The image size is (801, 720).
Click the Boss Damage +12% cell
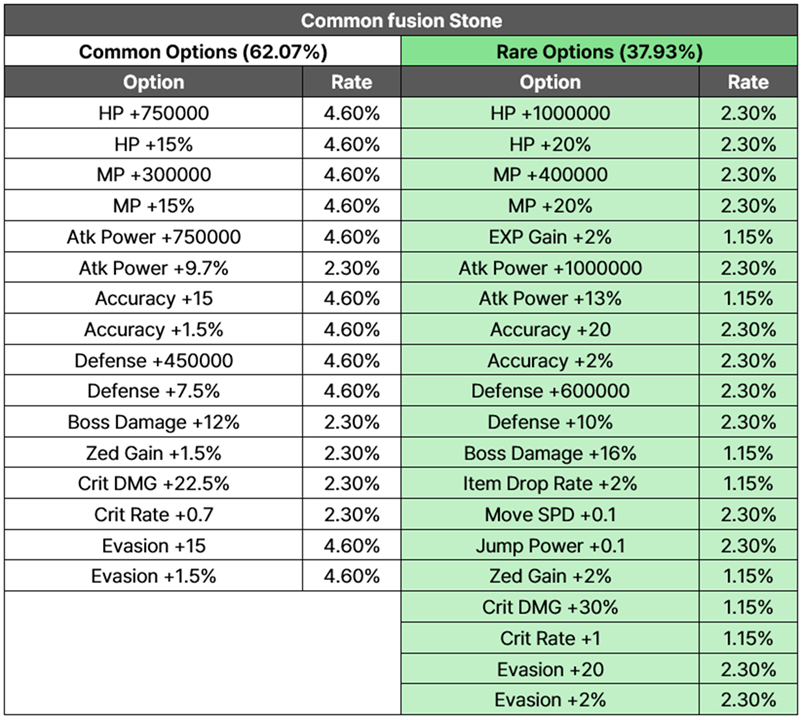pyautogui.click(x=154, y=422)
